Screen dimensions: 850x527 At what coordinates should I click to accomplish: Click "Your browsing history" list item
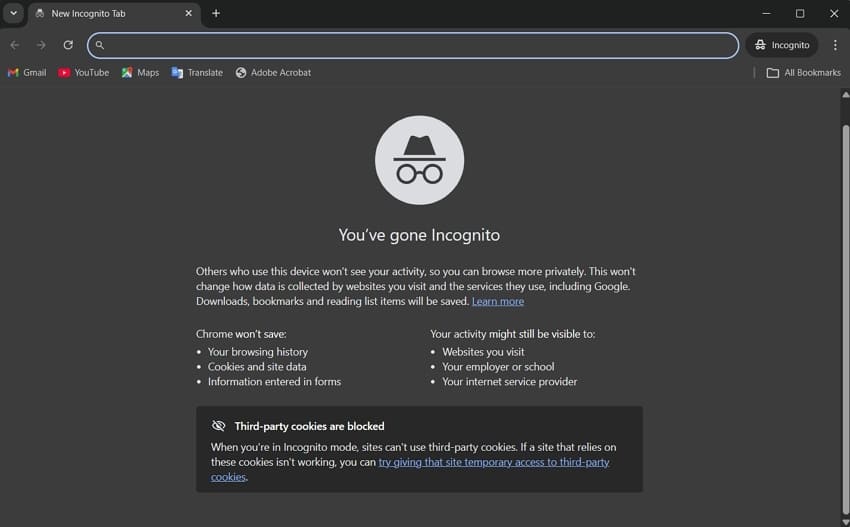coord(258,352)
